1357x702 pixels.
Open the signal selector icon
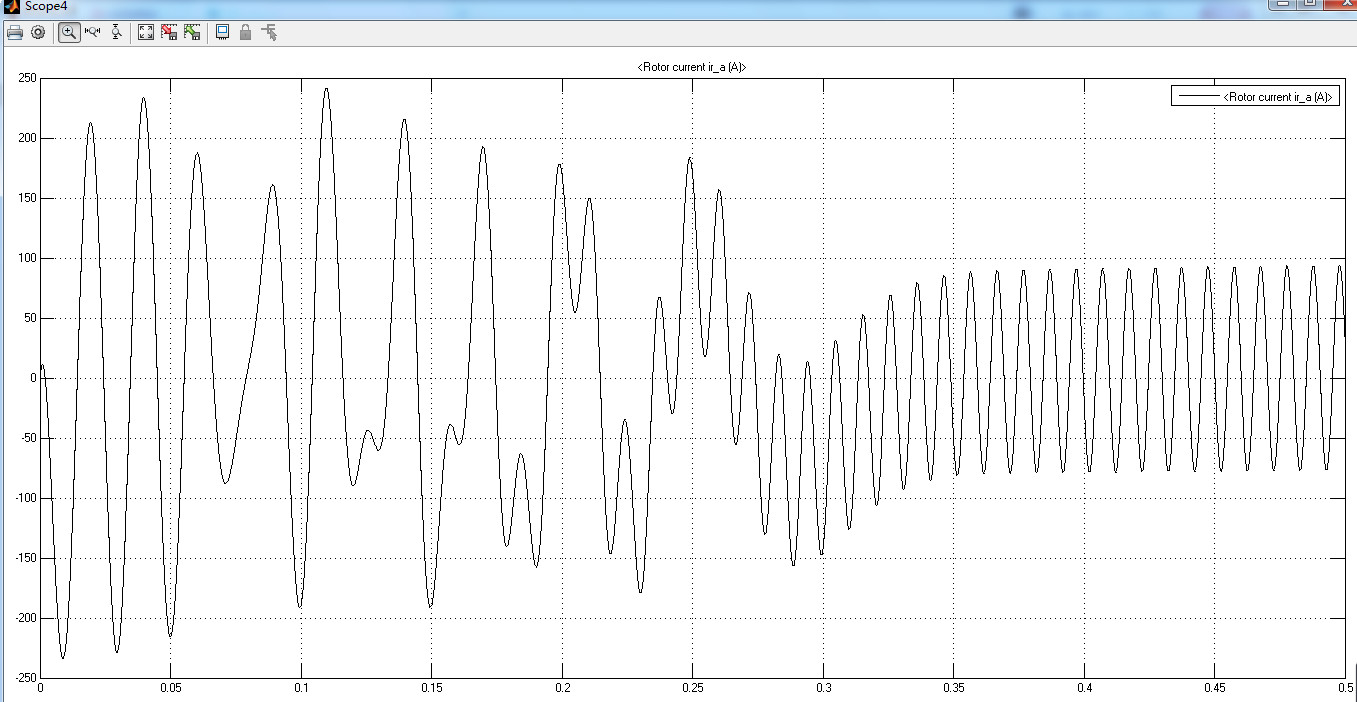coord(269,32)
